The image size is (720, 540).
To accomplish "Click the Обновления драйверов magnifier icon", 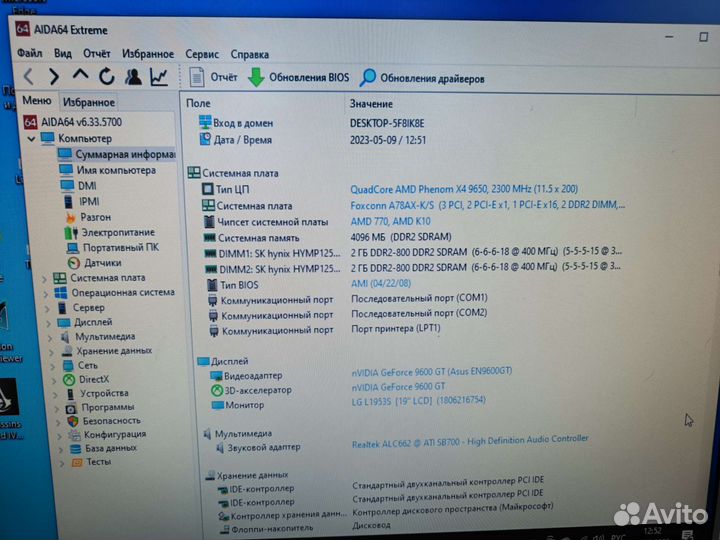I will click(368, 78).
